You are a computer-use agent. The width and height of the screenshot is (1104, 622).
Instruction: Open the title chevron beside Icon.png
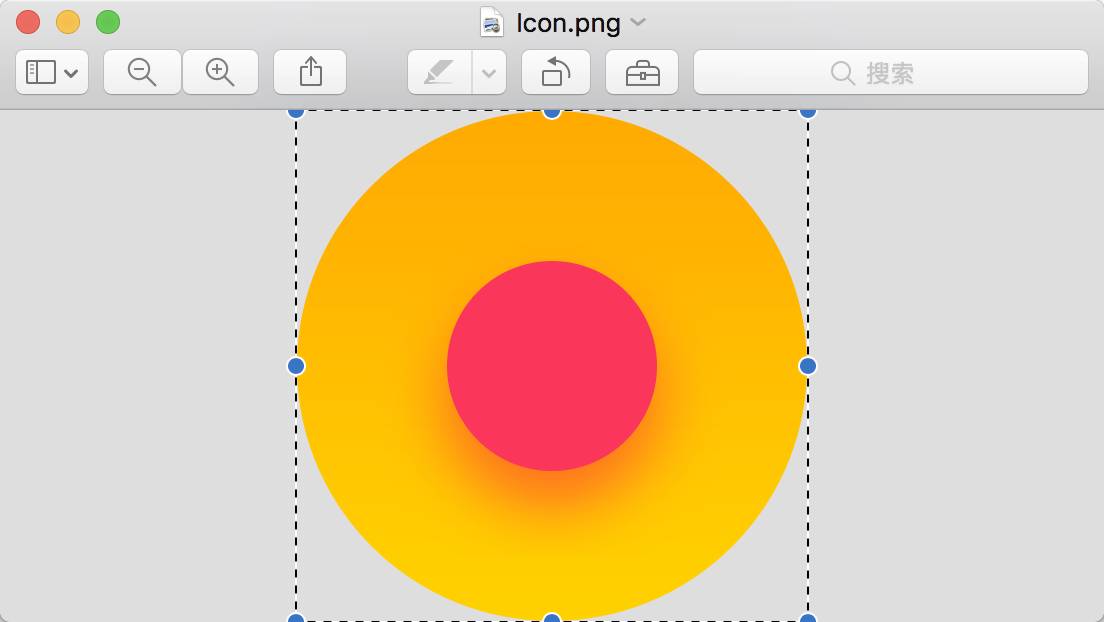(638, 22)
